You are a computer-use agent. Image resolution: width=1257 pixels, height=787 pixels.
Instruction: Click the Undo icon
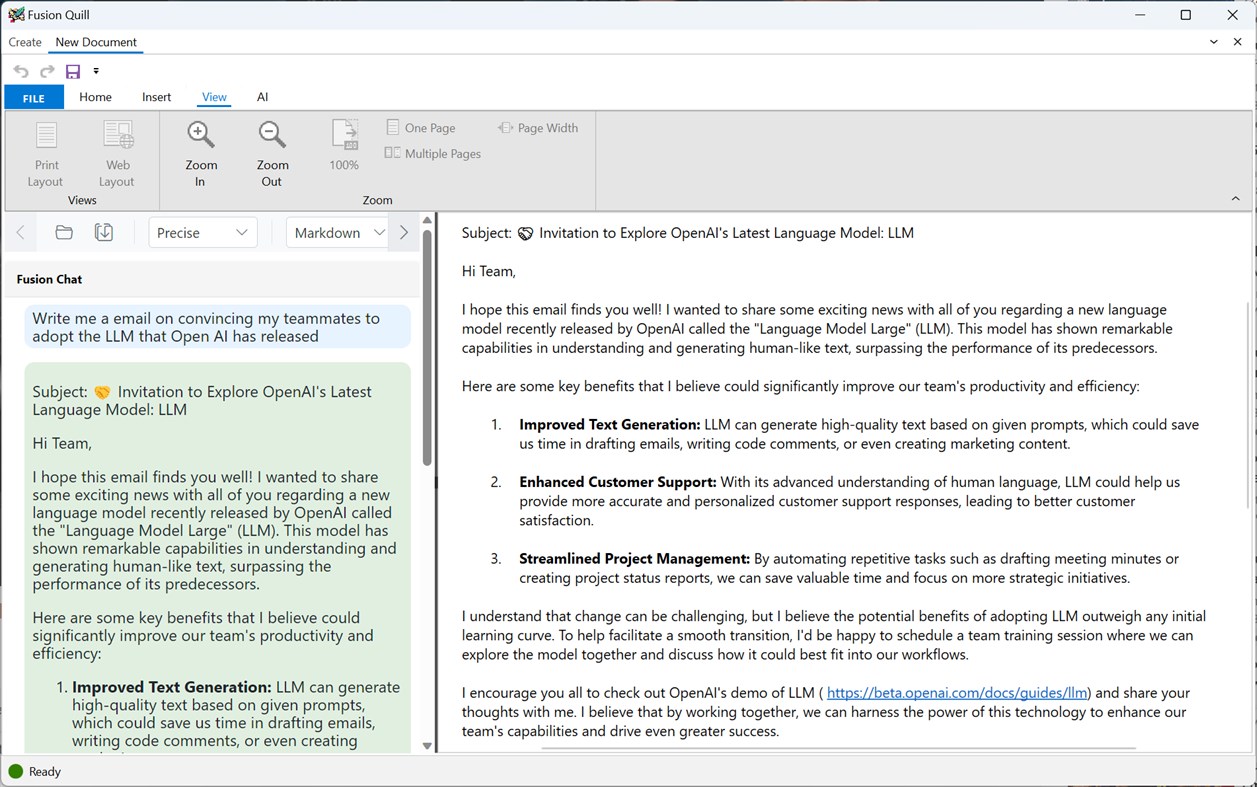[19, 70]
